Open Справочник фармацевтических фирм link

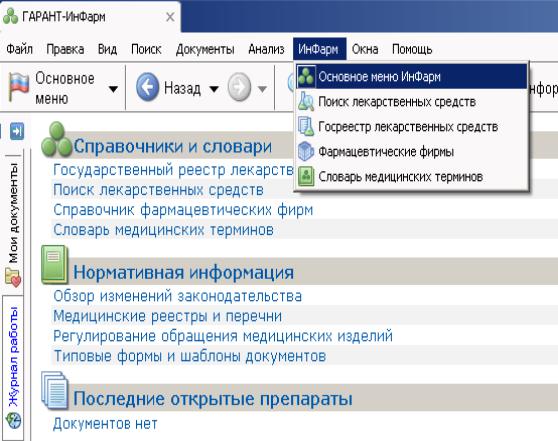pos(183,210)
